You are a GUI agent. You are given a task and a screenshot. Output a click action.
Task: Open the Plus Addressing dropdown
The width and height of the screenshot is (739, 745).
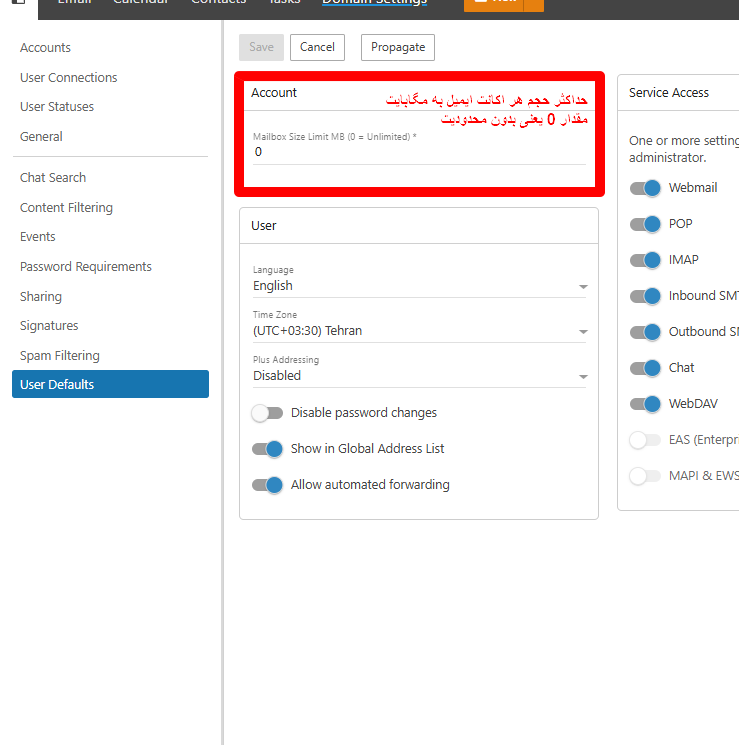click(x=419, y=376)
